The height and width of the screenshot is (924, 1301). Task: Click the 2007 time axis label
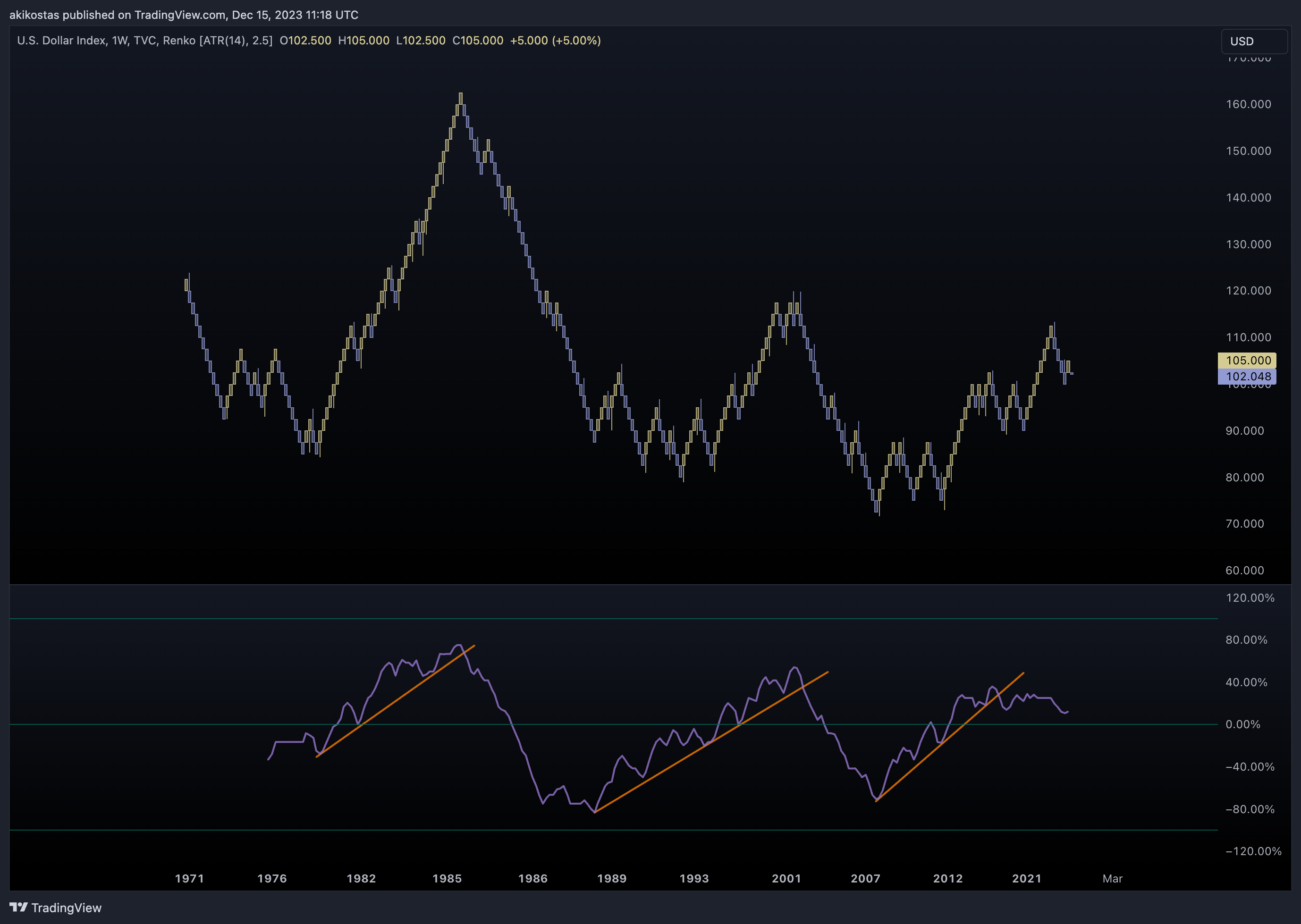pyautogui.click(x=866, y=879)
